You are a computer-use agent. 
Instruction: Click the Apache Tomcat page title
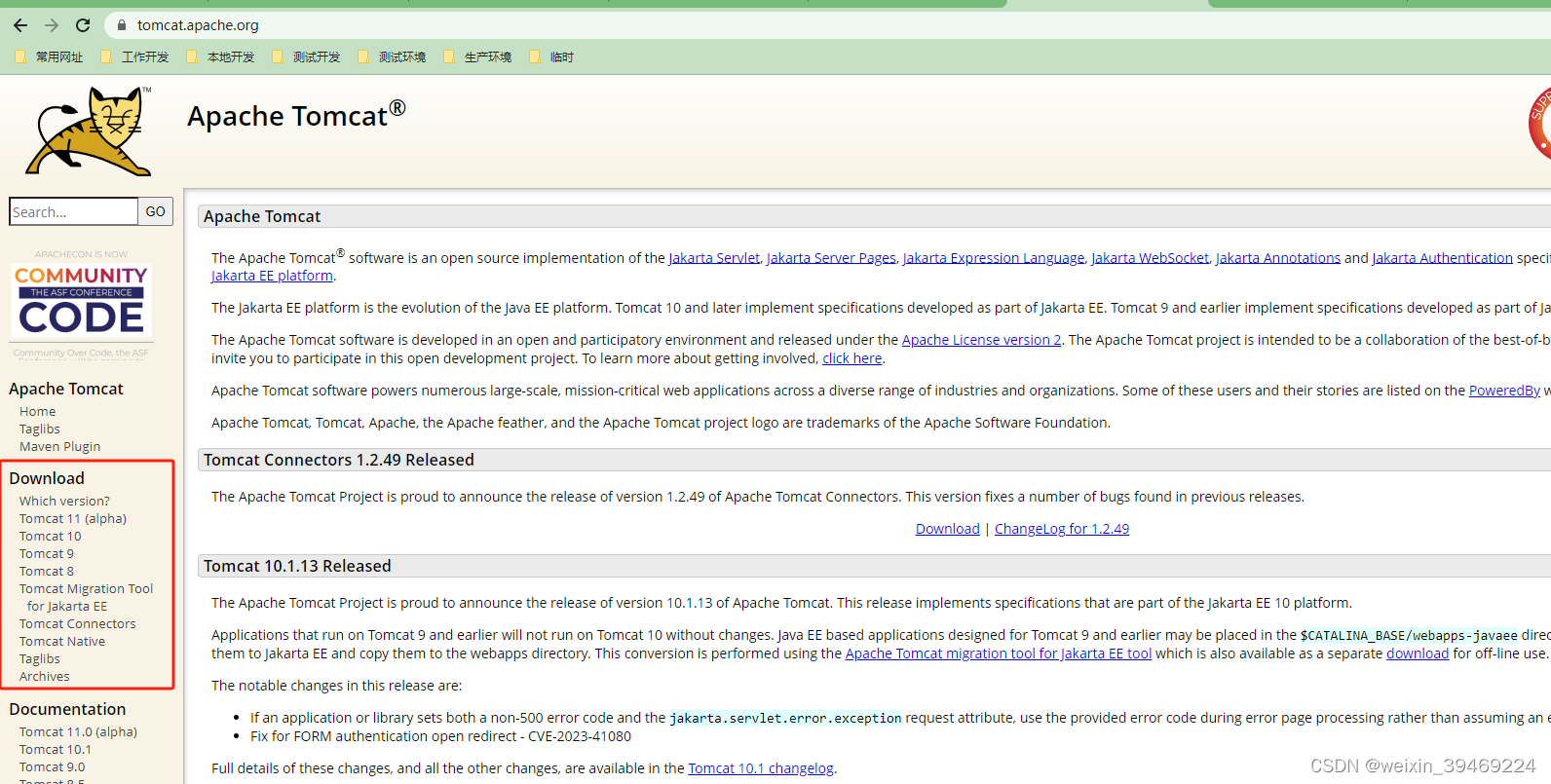pos(296,116)
